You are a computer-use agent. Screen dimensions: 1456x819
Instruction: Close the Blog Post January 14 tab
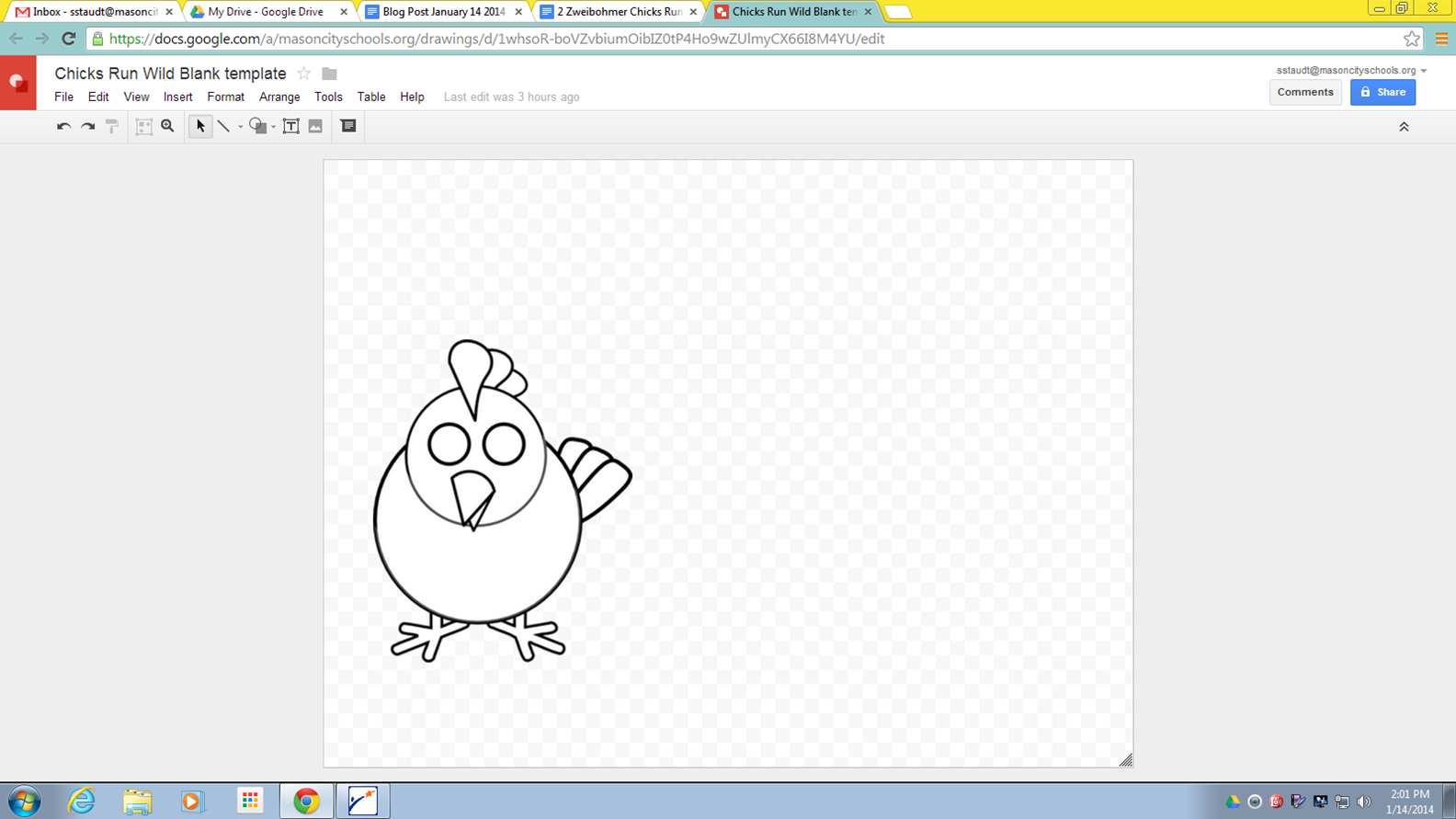coord(518,12)
